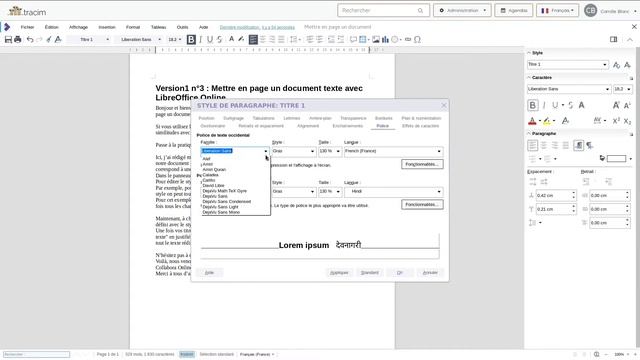640x360 pixels.
Task: Click the Insert image icon
Action: coord(376,40)
